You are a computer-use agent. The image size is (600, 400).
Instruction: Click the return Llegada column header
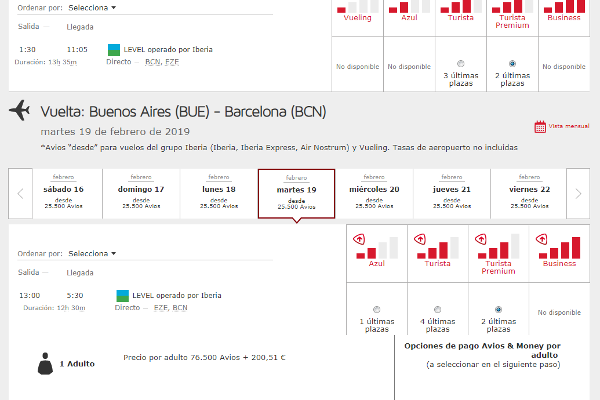tap(80, 273)
